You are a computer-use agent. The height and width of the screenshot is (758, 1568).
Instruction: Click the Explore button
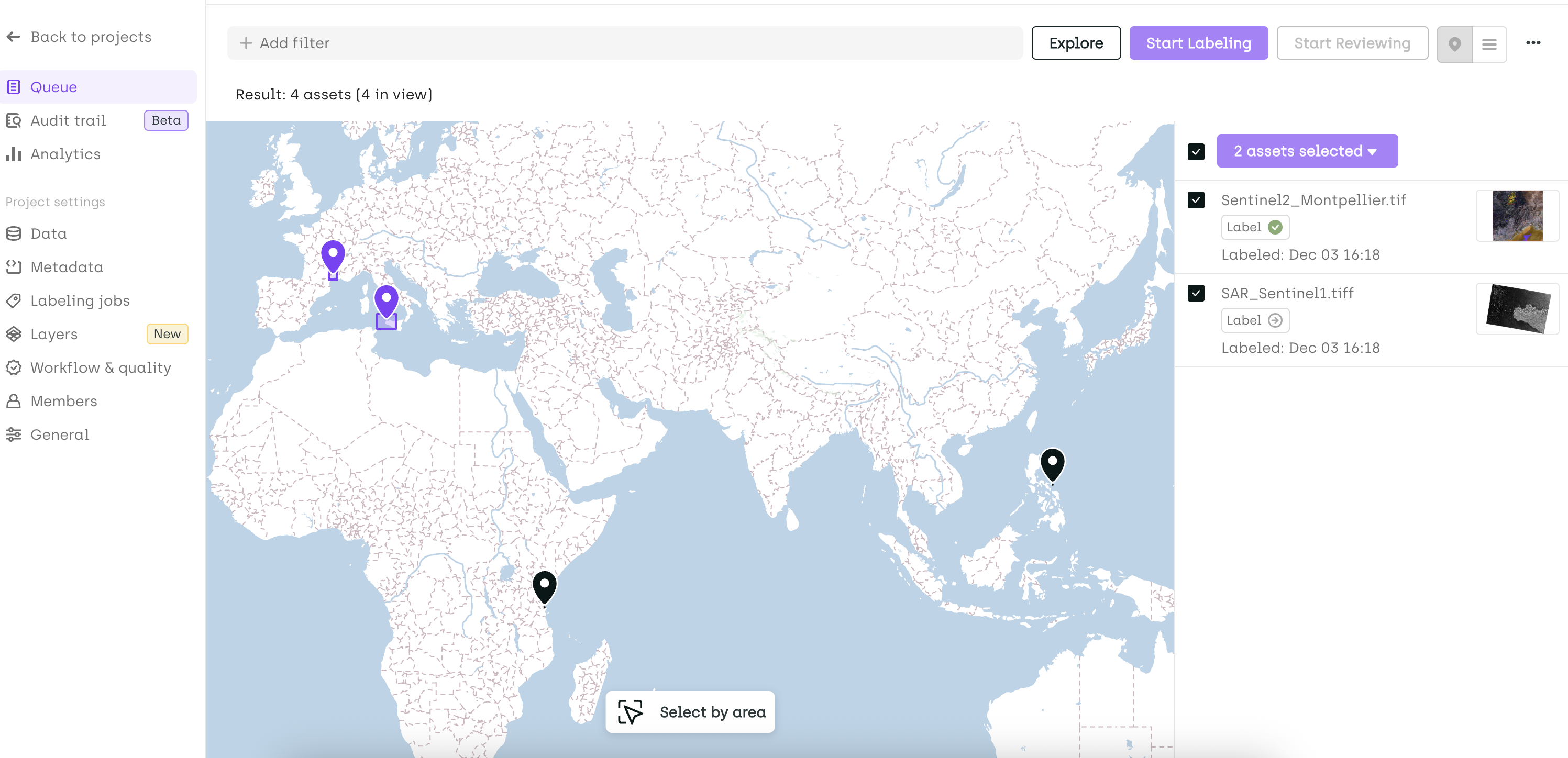pos(1075,43)
